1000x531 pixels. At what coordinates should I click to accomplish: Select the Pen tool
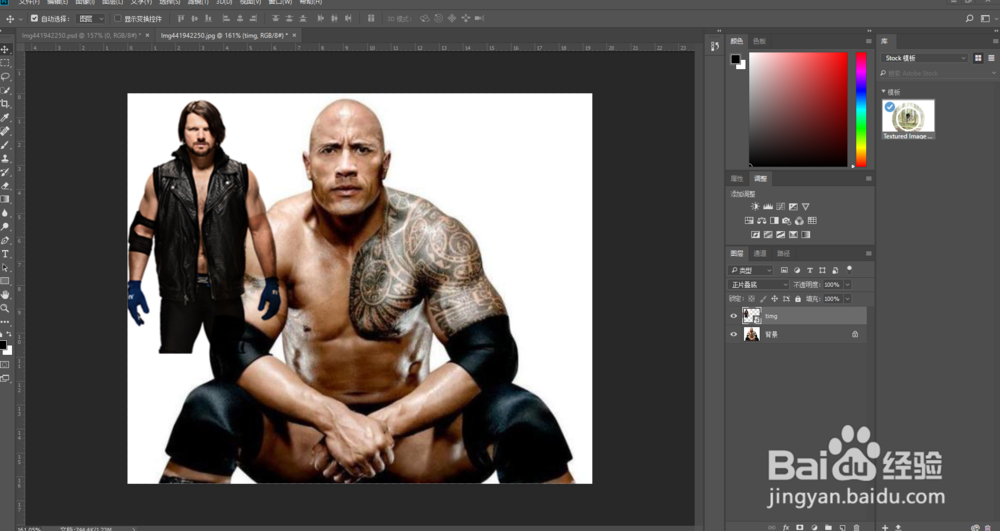pos(5,240)
